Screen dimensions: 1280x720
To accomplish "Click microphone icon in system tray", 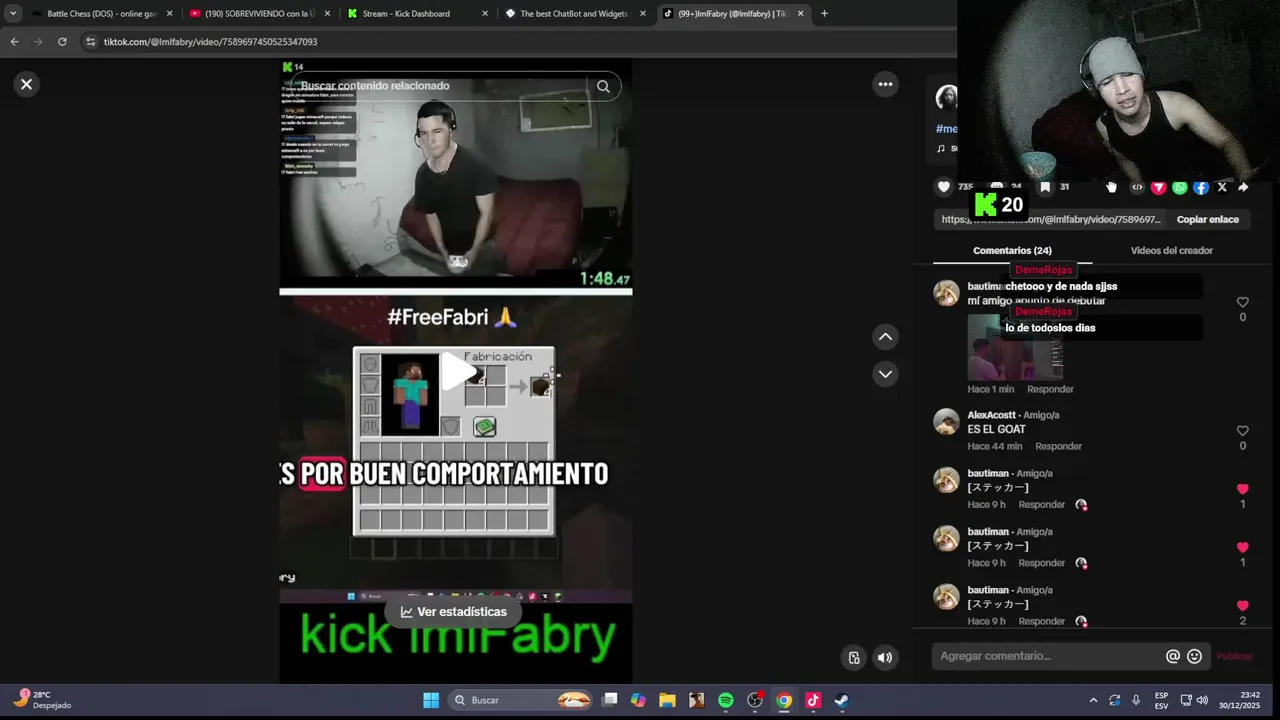I will pyautogui.click(x=1136, y=700).
